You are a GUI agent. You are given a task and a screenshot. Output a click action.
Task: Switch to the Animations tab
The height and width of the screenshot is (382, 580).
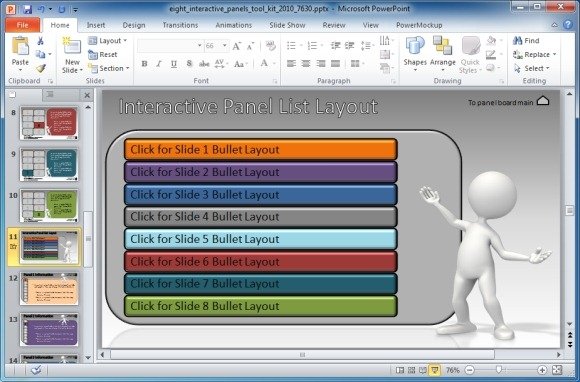[x=233, y=25]
